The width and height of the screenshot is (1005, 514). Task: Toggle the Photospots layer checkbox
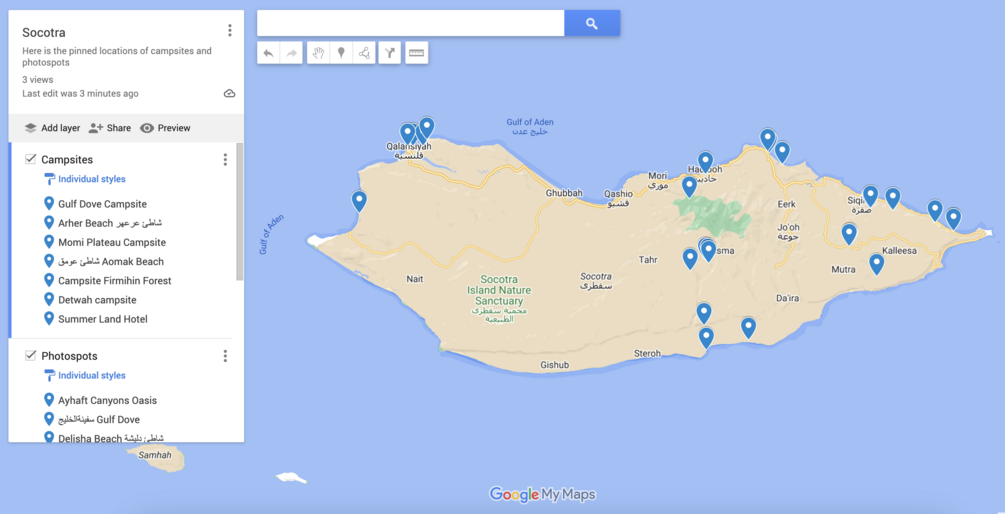[x=30, y=355]
